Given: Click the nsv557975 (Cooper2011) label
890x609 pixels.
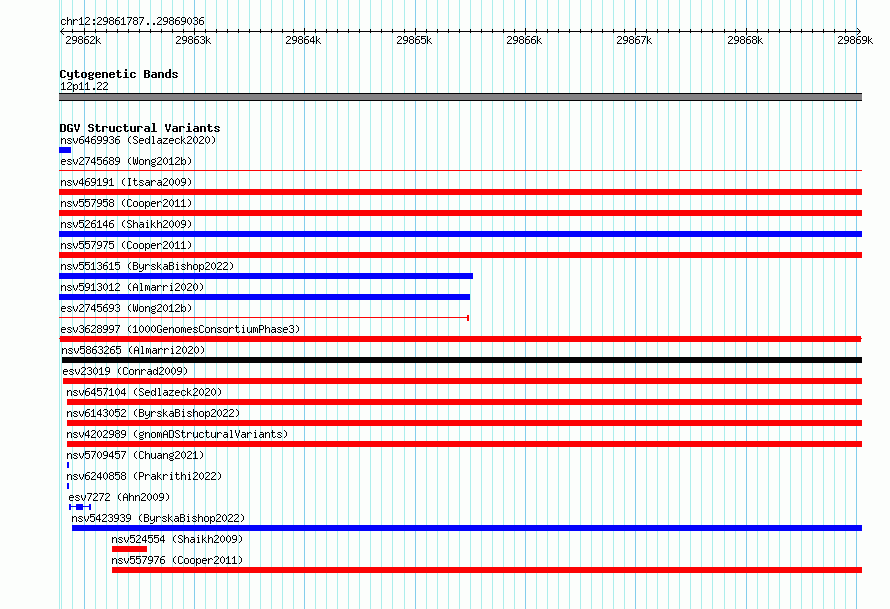Looking at the screenshot, I should [x=126, y=245].
